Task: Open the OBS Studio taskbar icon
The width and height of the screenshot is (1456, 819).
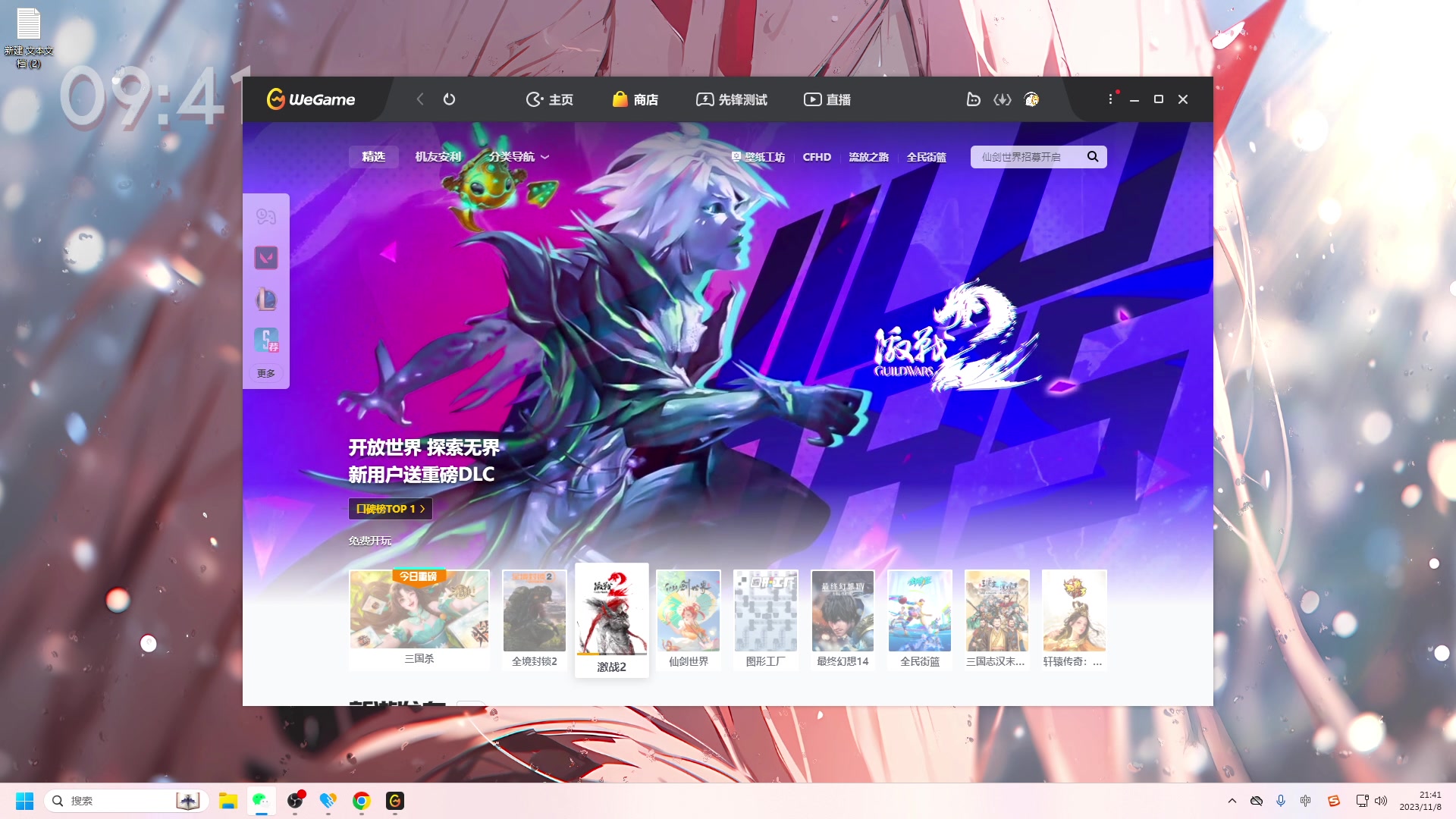Action: click(295, 801)
